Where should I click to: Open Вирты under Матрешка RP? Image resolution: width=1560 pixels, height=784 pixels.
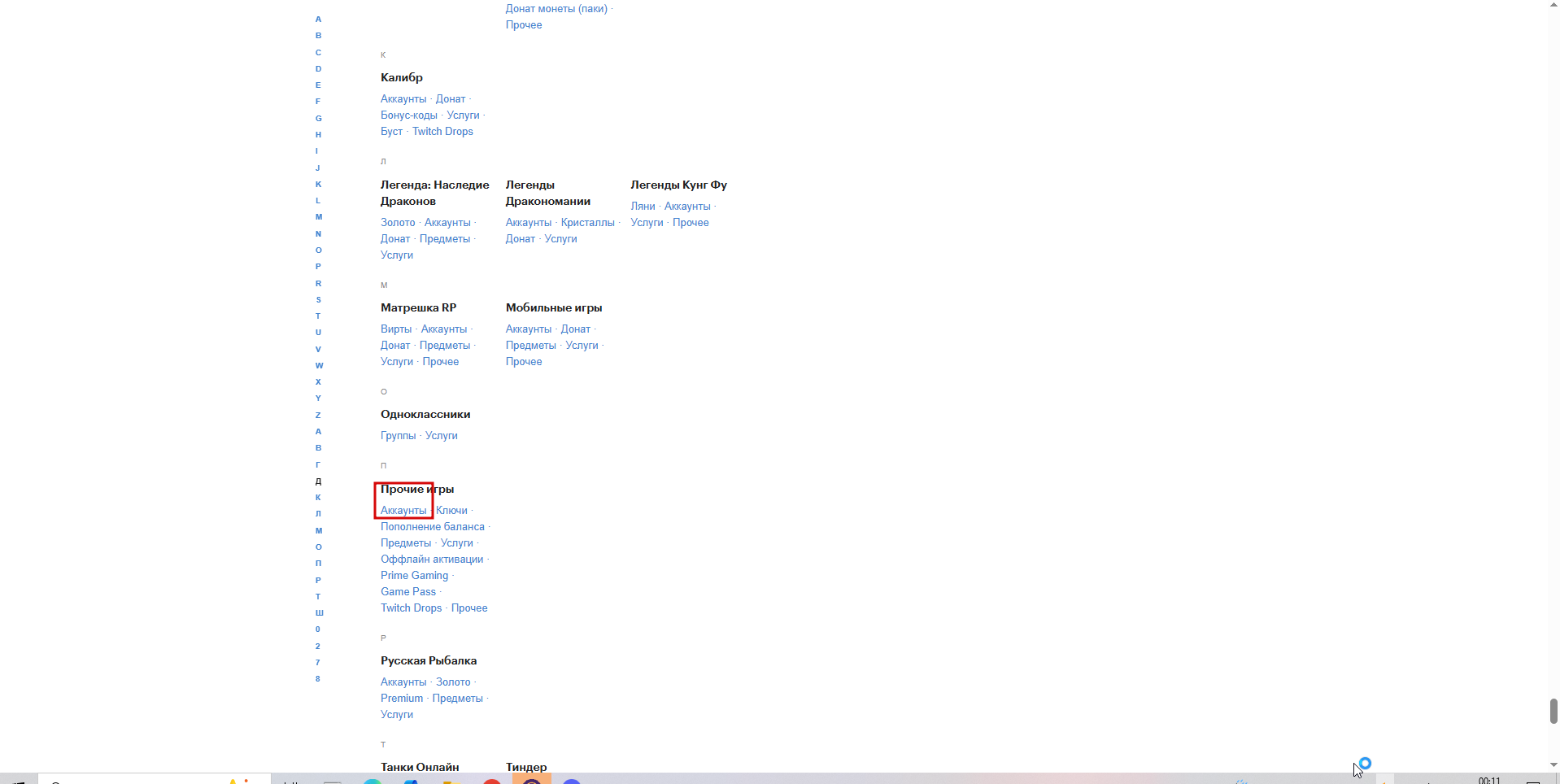[x=396, y=329]
